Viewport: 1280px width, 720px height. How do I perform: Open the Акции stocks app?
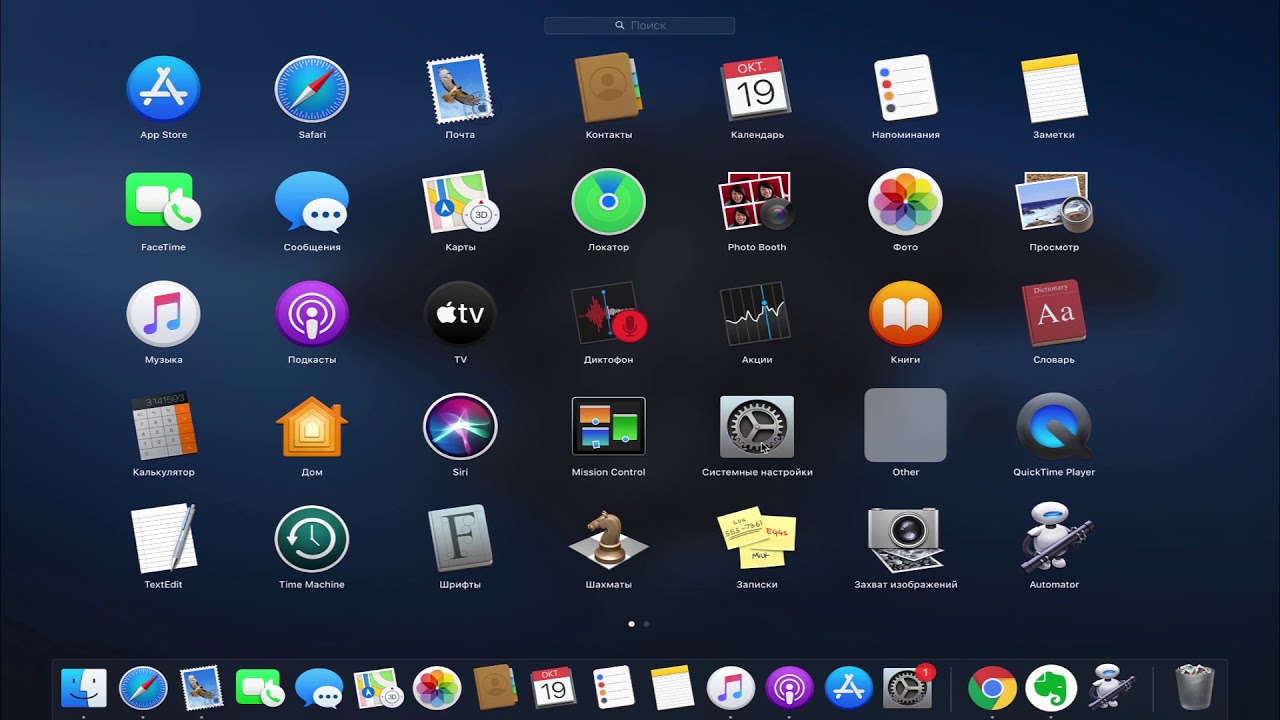(x=757, y=314)
